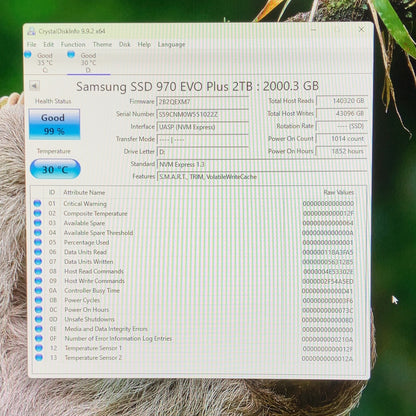Click the Good 99 % health status button
The width and height of the screenshot is (416, 416).
54,124
